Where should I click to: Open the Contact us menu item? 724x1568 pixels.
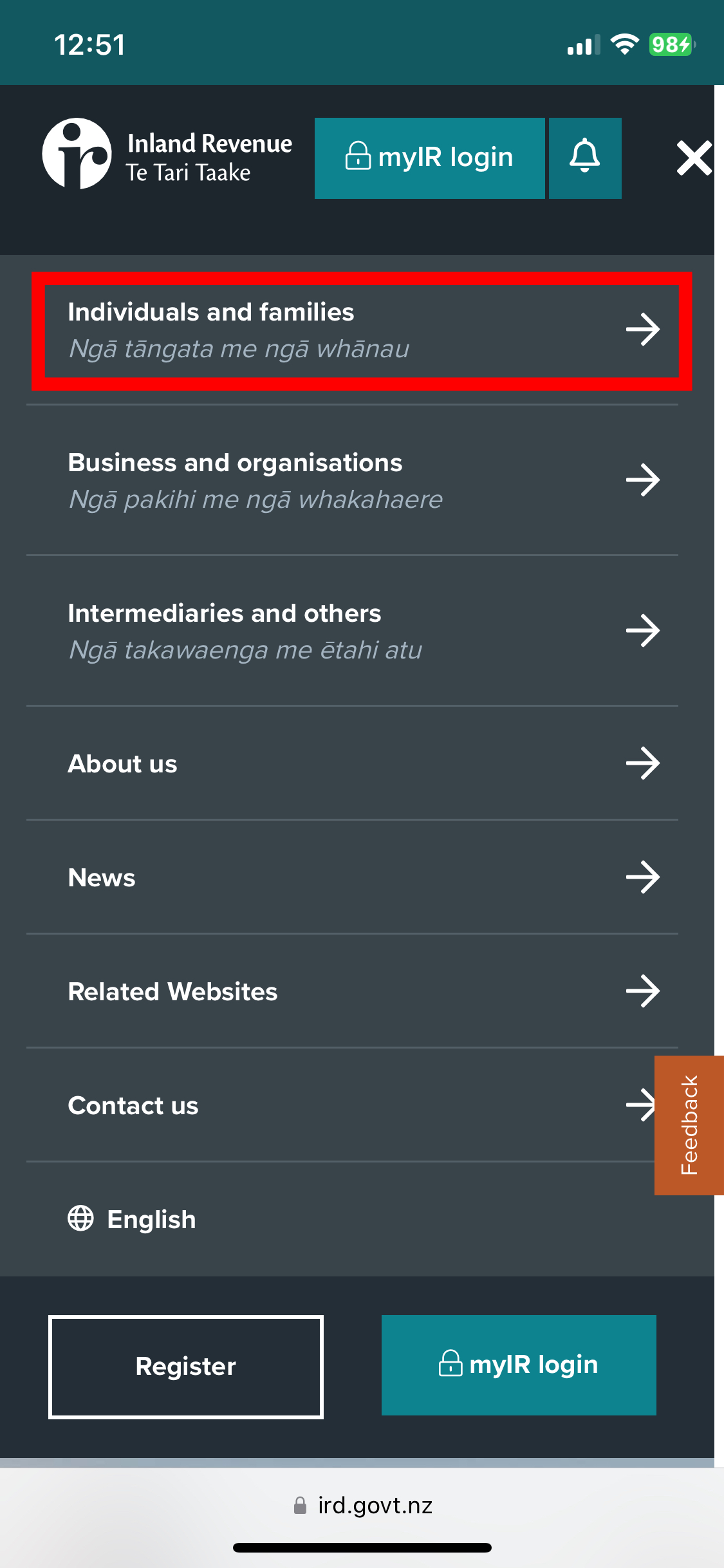point(133,1106)
